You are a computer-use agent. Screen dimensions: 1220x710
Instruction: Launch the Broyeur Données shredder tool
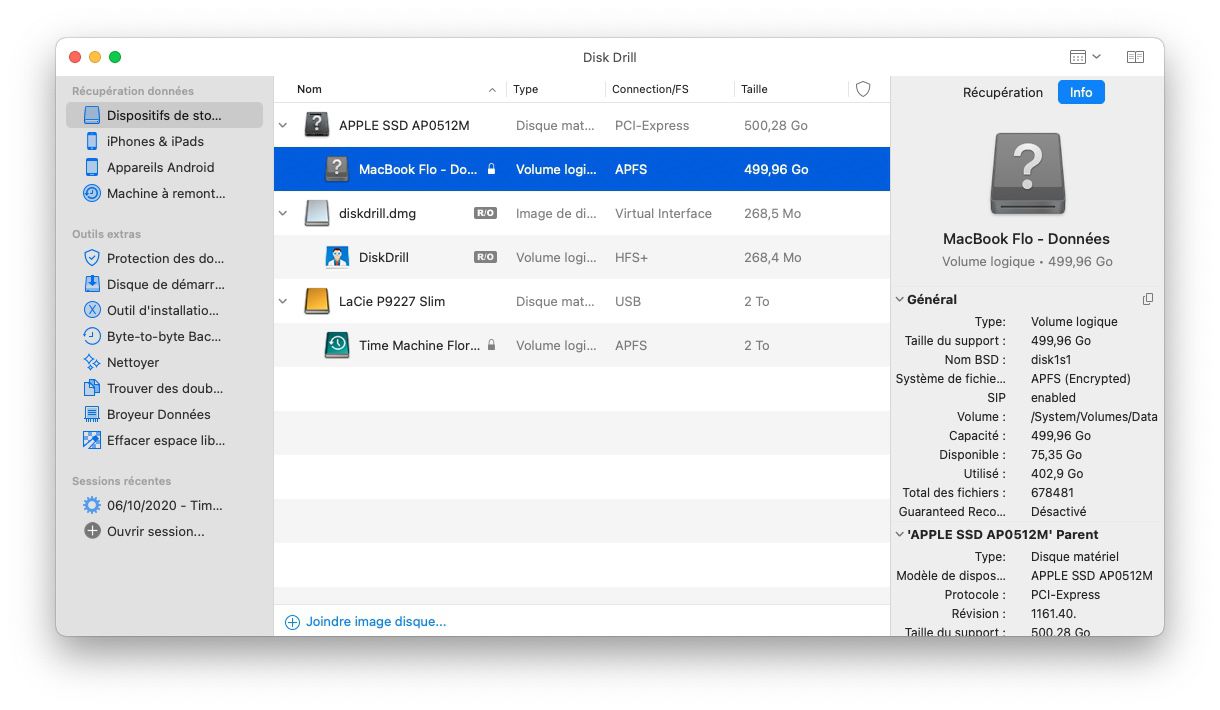tap(158, 414)
